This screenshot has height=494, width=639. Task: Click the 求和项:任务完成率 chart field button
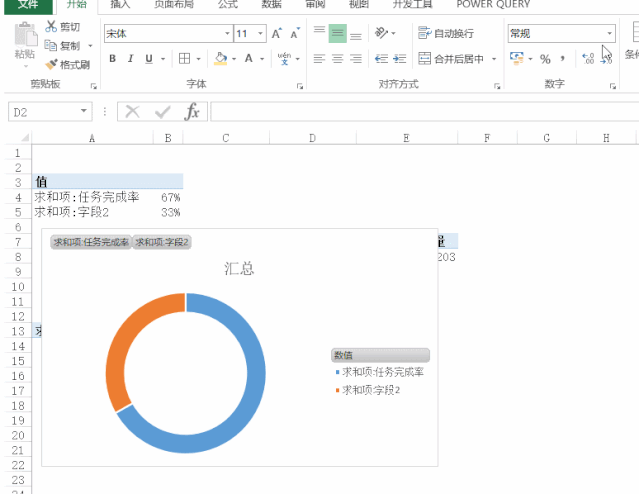[x=91, y=242]
